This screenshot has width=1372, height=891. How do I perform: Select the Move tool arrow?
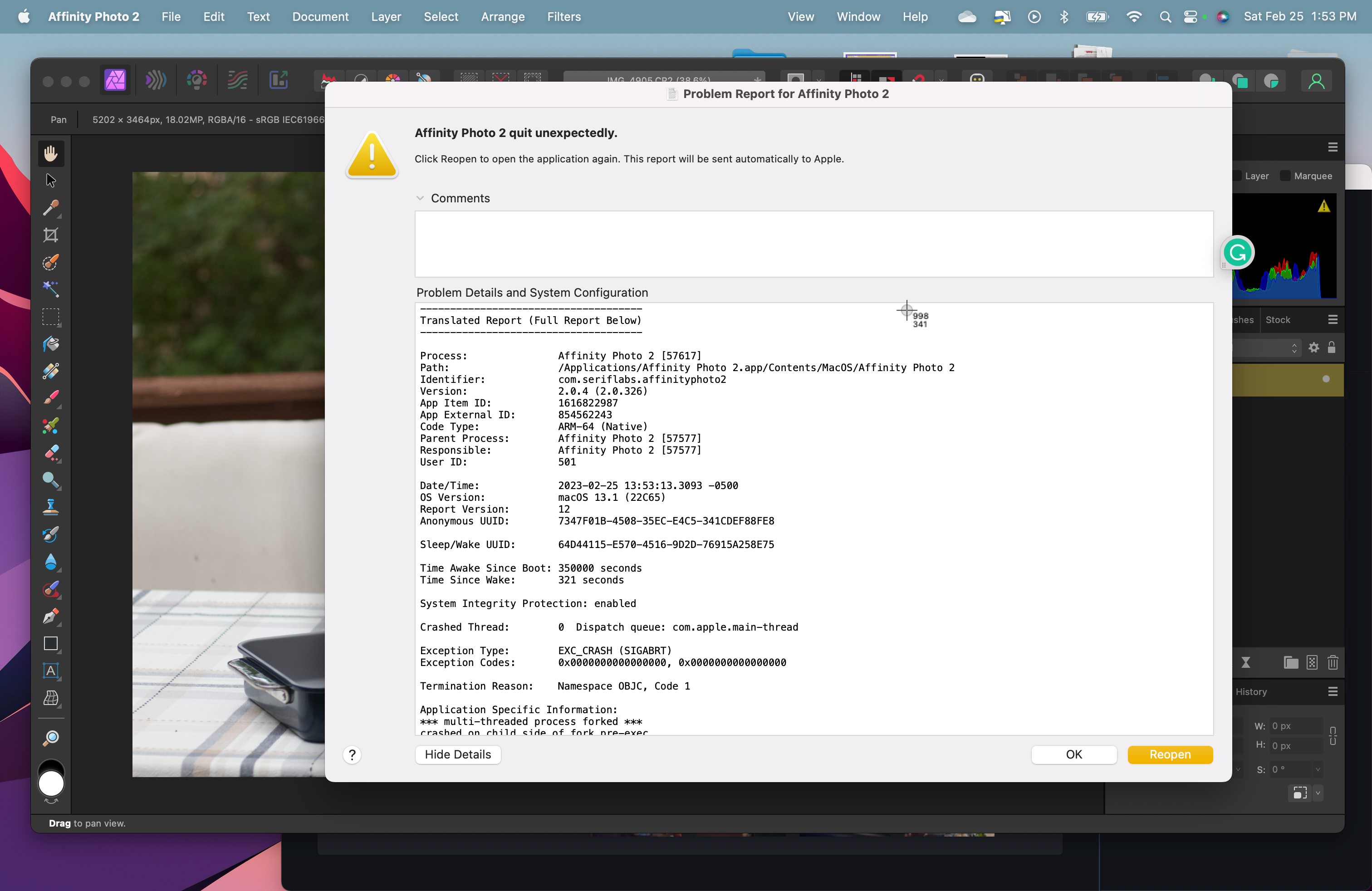tap(51, 181)
